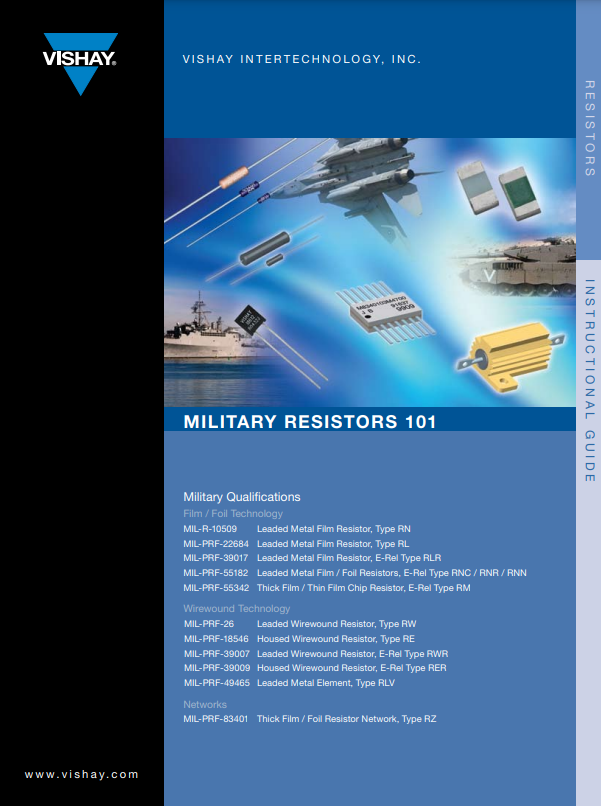Click the flat-pack resistor network image
Image resolution: width=601 pixels, height=806 pixels.
click(x=385, y=312)
